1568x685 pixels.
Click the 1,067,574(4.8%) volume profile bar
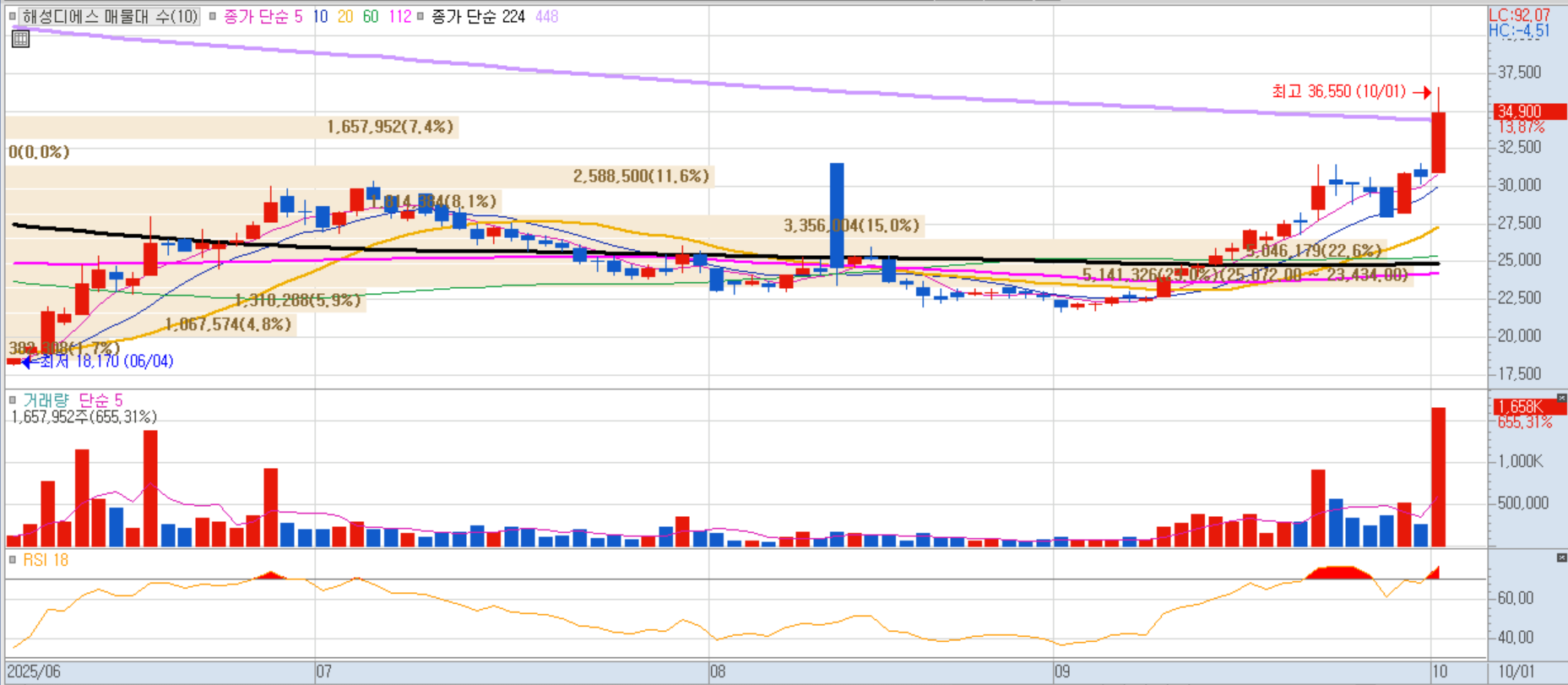point(150,324)
